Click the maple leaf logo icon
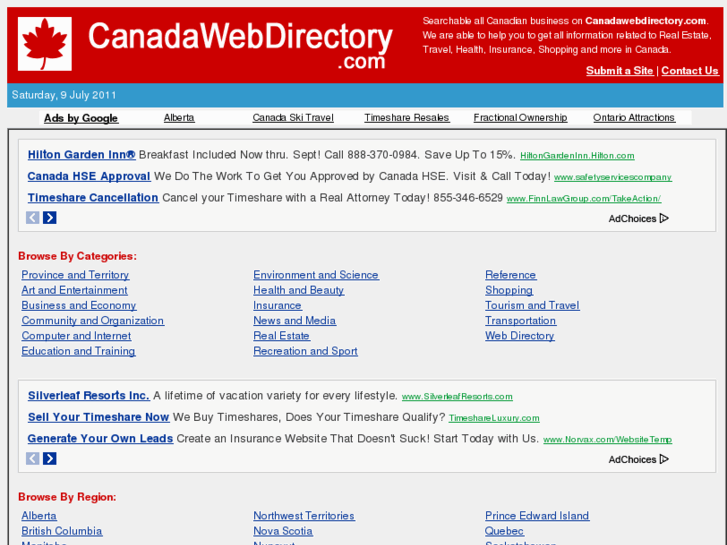This screenshot has width=727, height=545. [45, 44]
